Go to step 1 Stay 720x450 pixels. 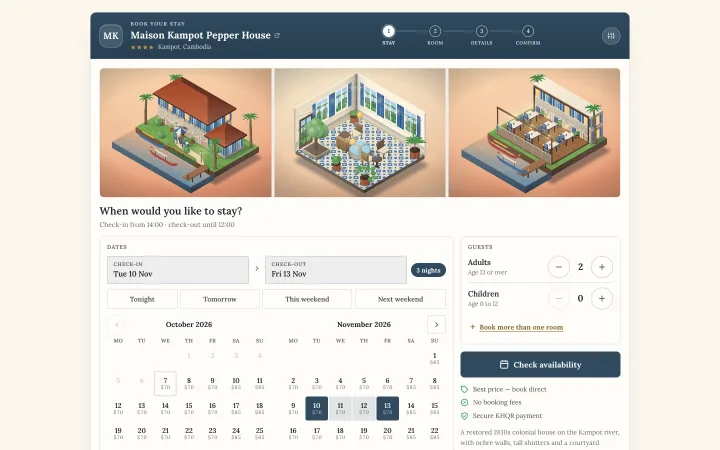coord(388,35)
